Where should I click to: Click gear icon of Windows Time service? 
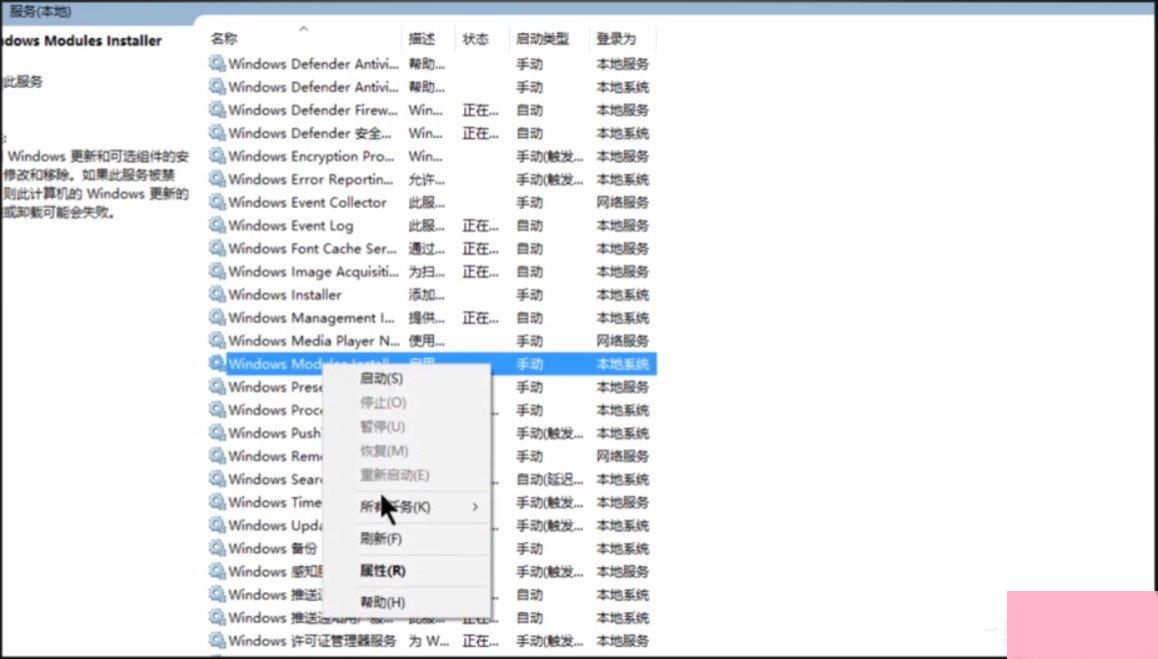(x=217, y=502)
